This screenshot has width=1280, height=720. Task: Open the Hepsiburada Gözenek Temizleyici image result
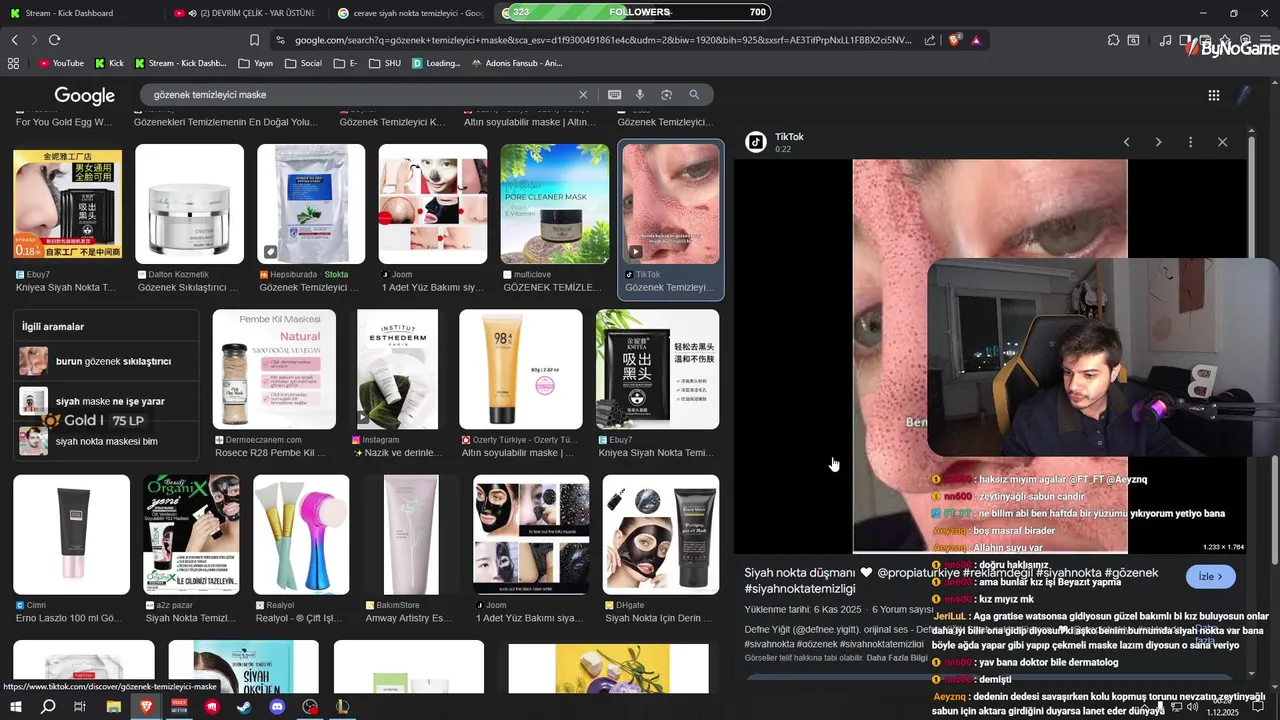pyautogui.click(x=311, y=204)
